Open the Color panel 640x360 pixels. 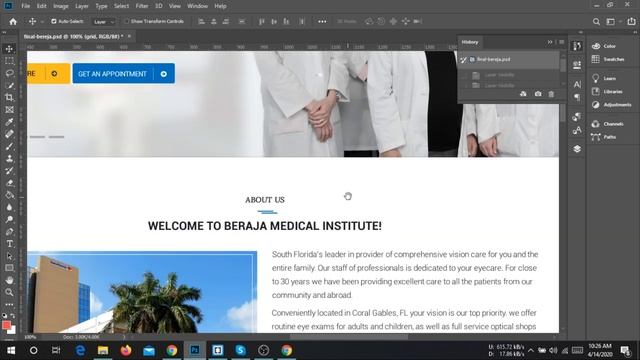click(x=609, y=46)
